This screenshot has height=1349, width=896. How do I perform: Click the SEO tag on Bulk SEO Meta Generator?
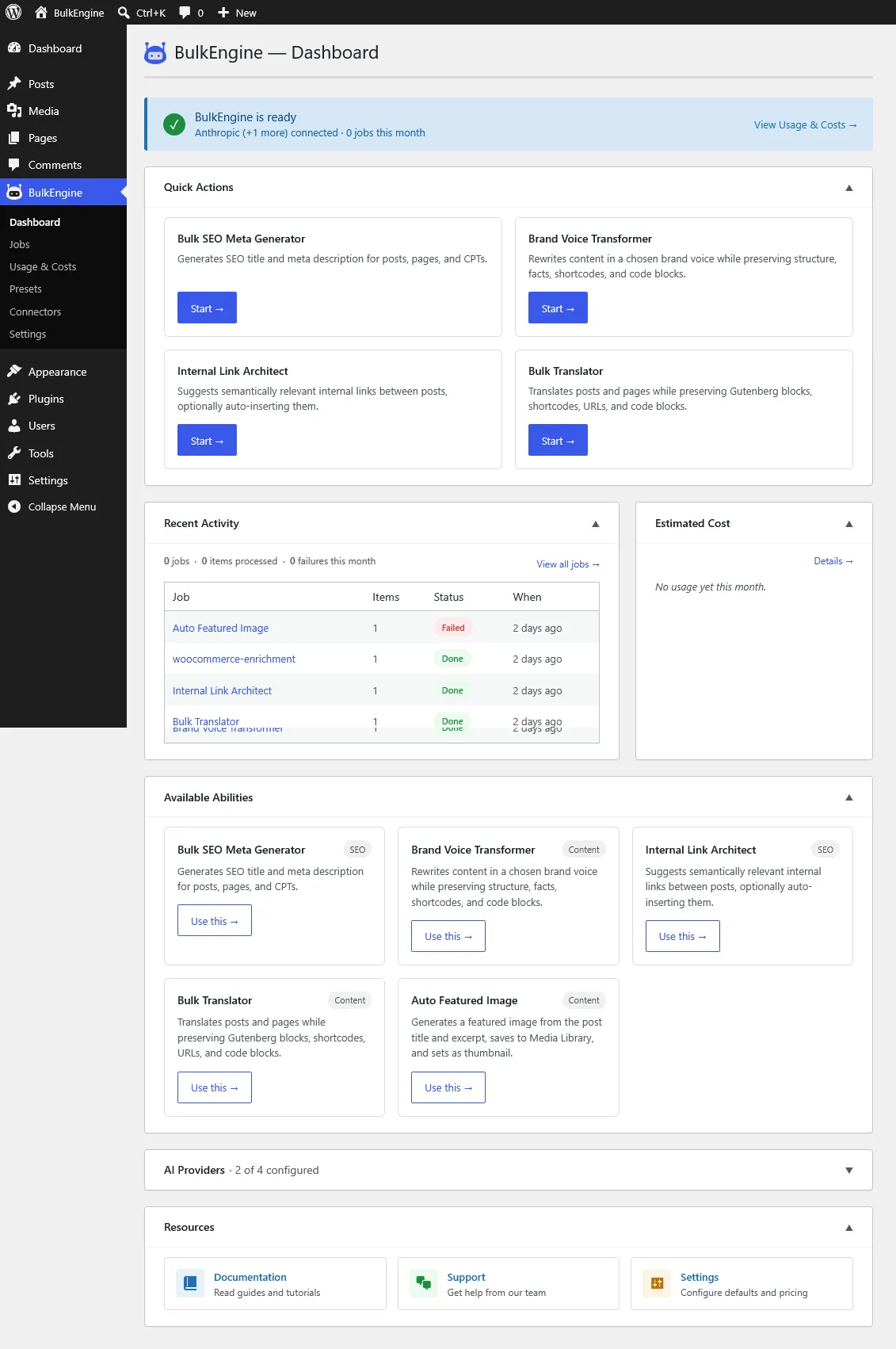coord(357,850)
